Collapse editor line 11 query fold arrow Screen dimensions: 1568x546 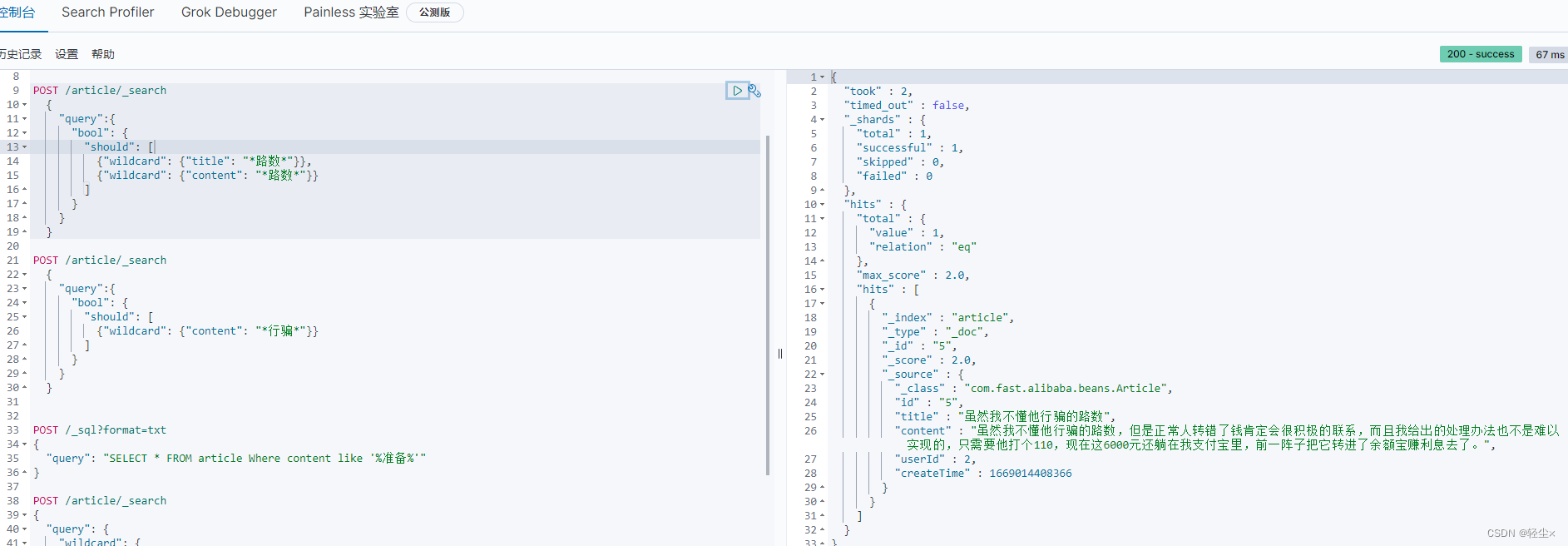tap(24, 119)
